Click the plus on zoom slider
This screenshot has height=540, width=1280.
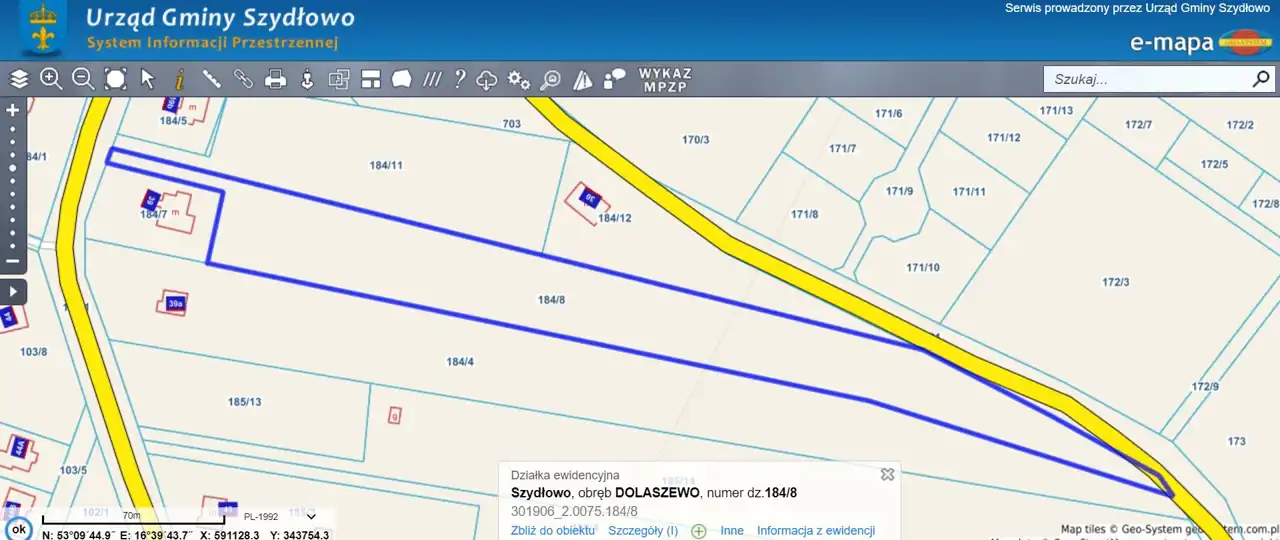point(13,110)
